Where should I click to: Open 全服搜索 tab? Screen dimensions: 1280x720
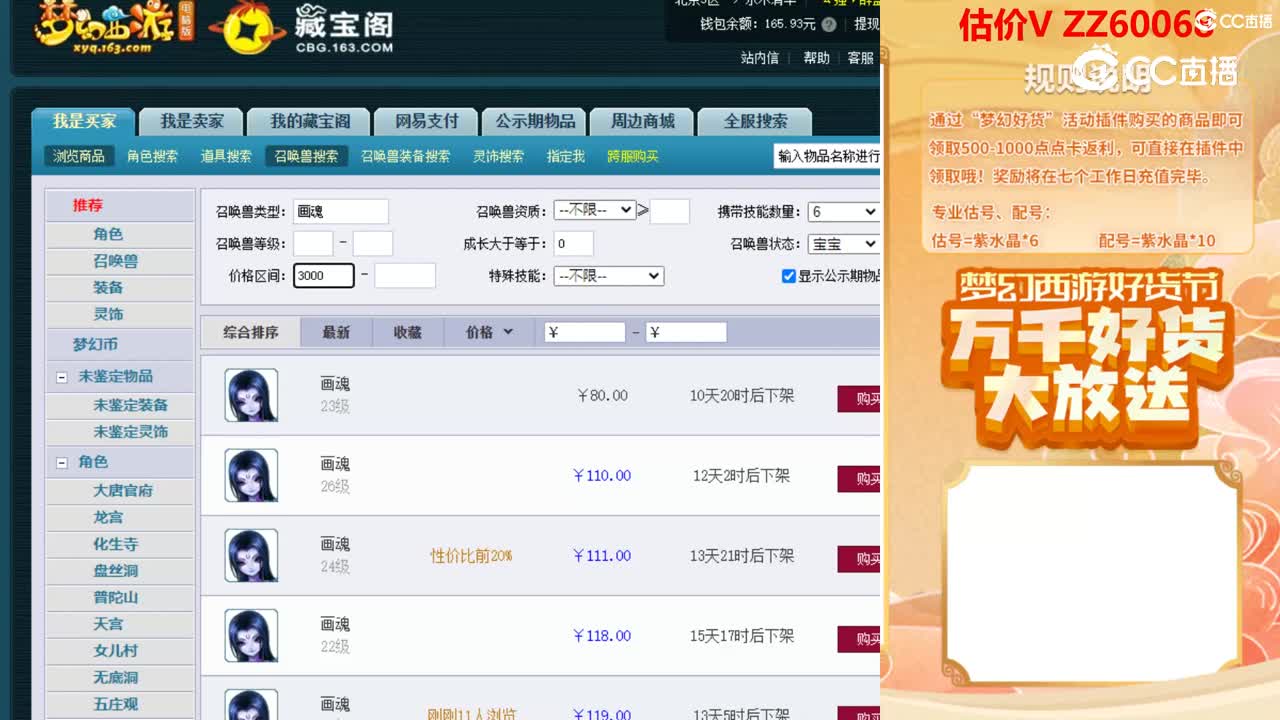tap(755, 121)
